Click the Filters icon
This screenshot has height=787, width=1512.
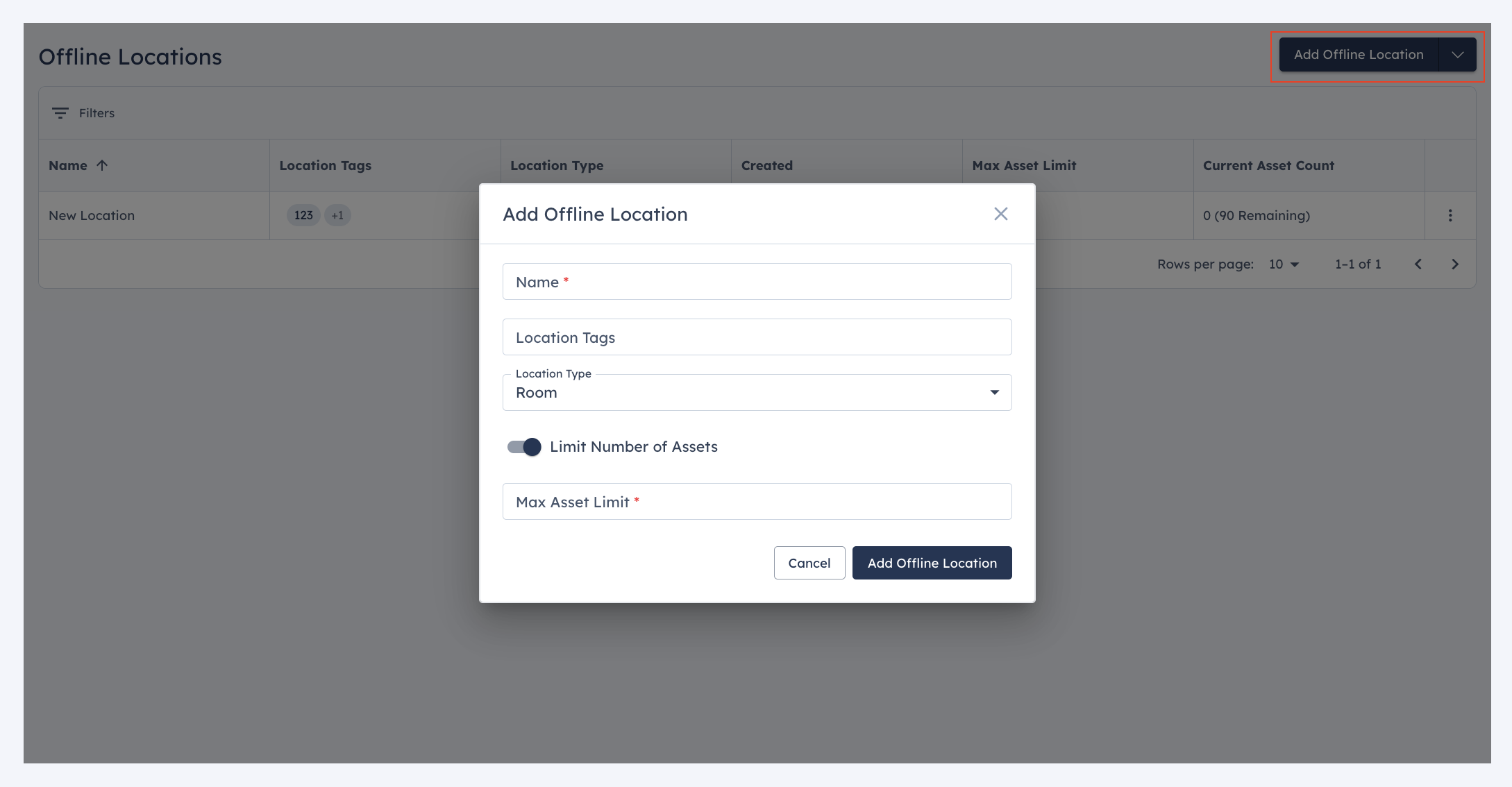click(60, 113)
